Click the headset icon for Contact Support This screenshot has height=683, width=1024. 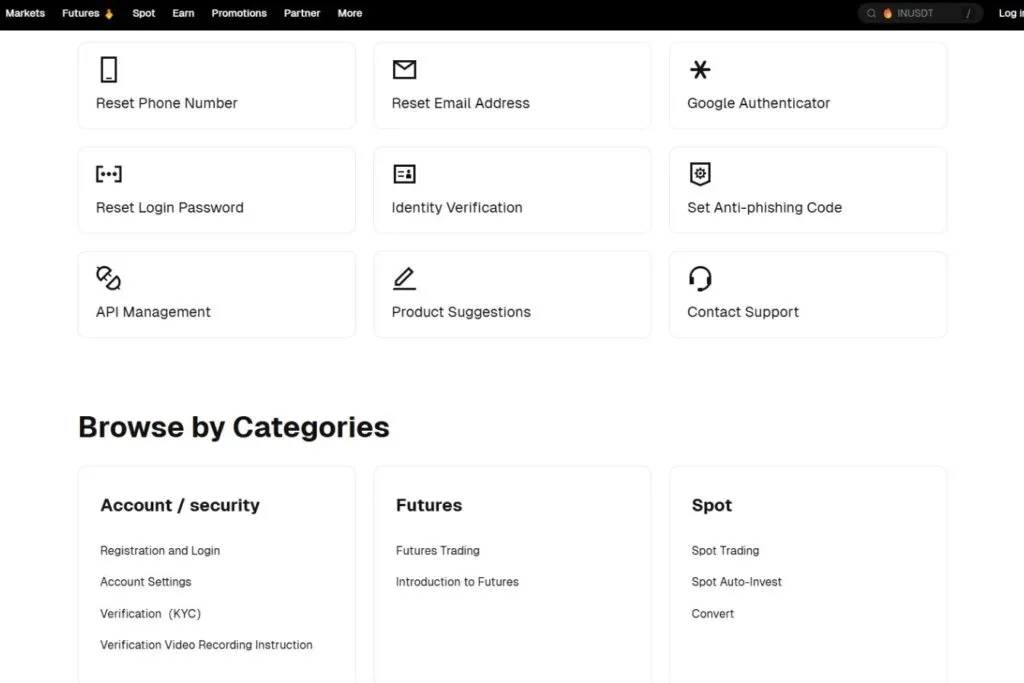[x=700, y=278]
